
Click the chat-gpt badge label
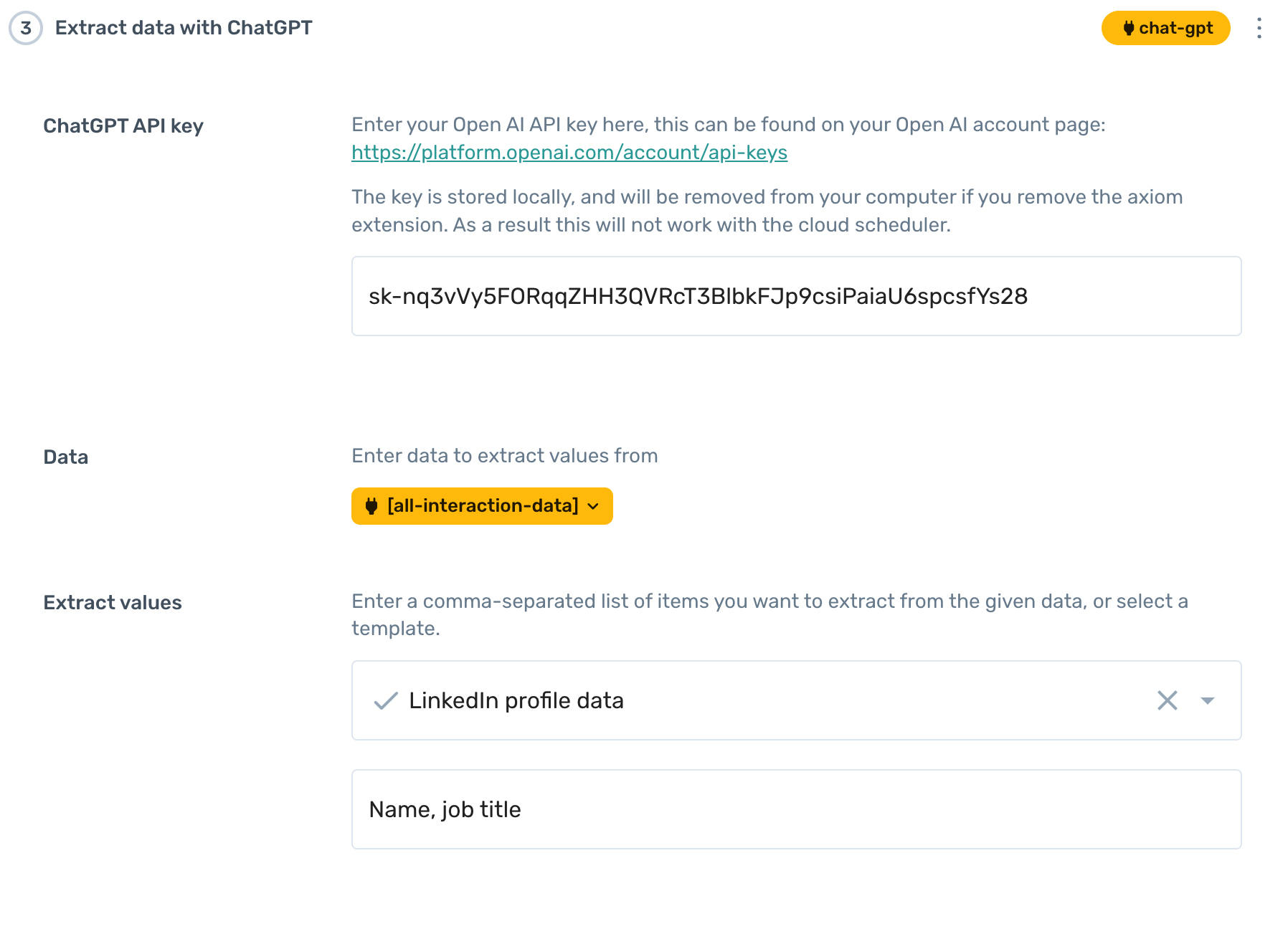pyautogui.click(x=1175, y=29)
